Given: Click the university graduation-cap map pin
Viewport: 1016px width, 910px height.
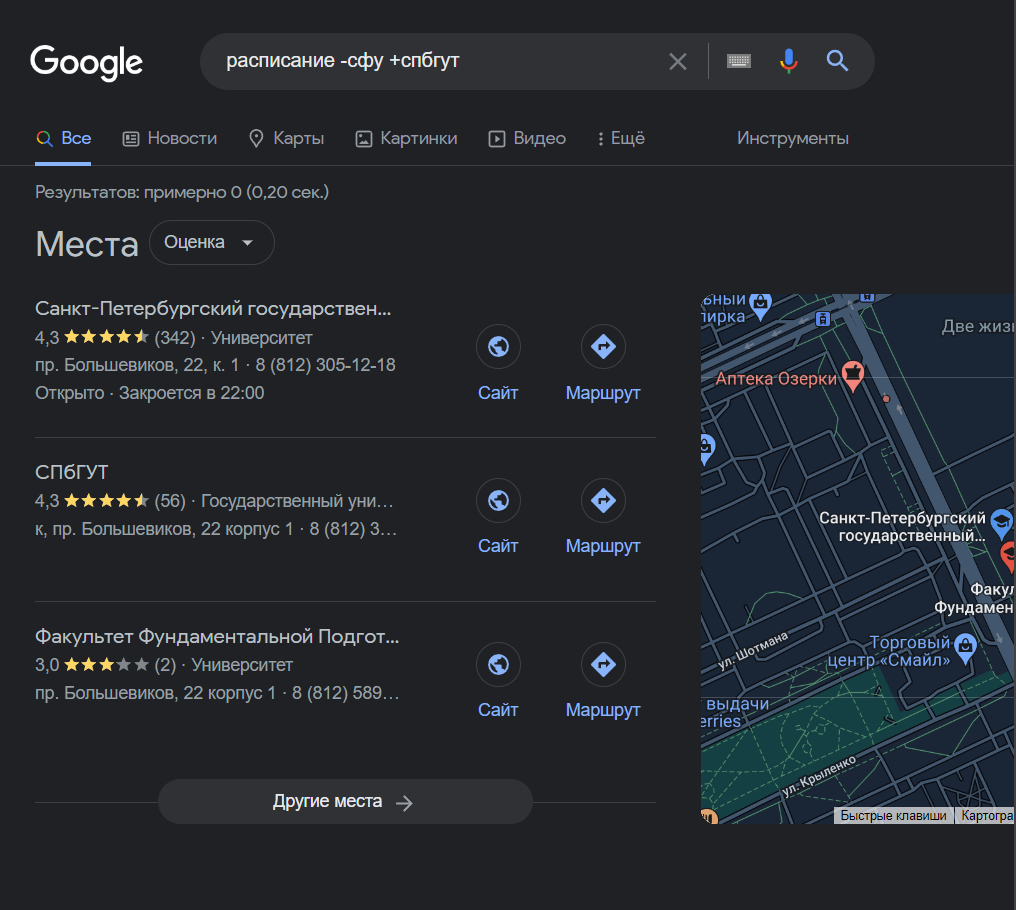Looking at the screenshot, I should [1002, 524].
